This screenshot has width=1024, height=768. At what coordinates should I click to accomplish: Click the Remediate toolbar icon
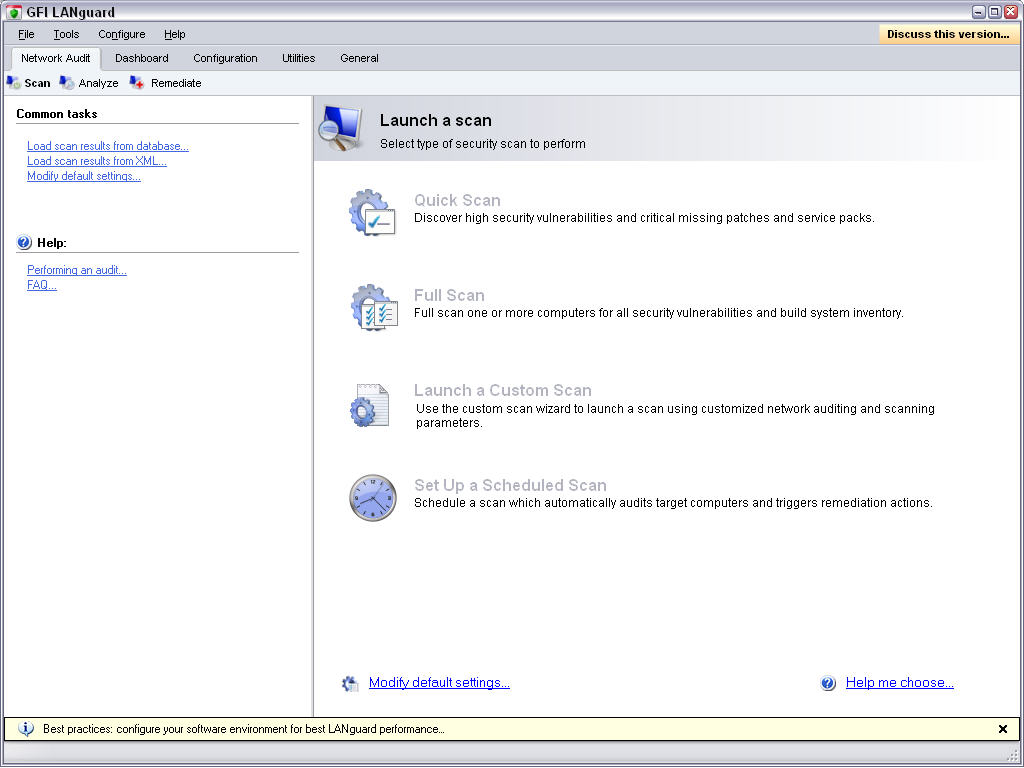click(x=136, y=83)
